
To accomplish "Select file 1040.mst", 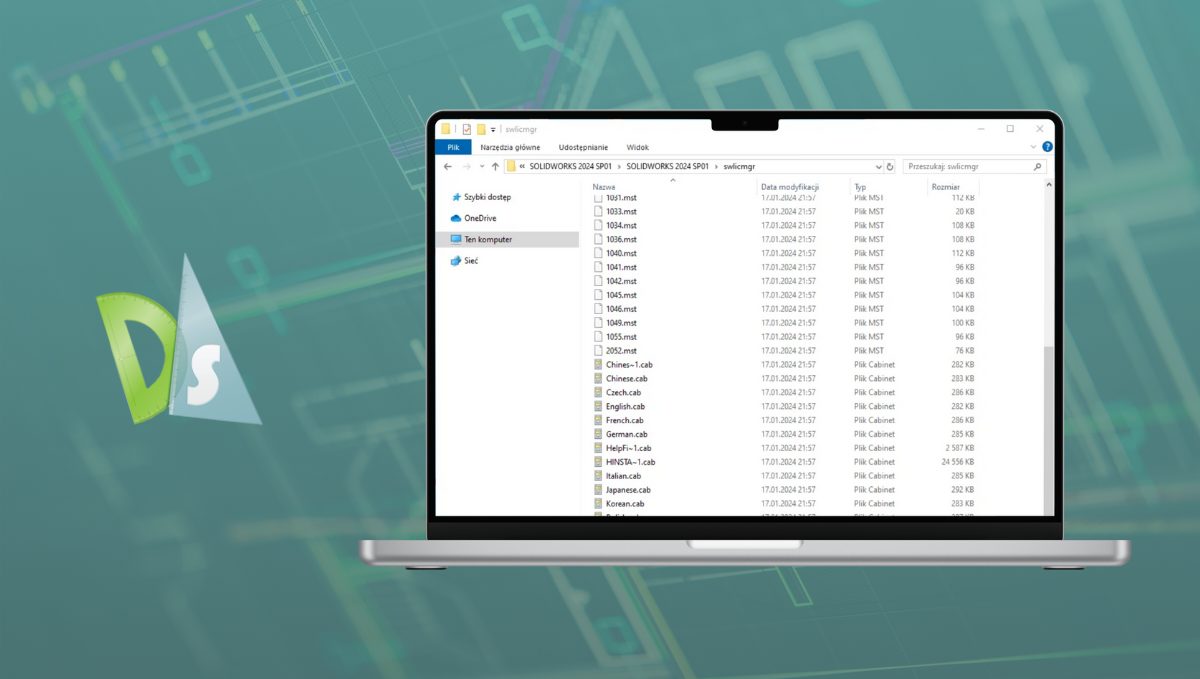I will click(621, 253).
